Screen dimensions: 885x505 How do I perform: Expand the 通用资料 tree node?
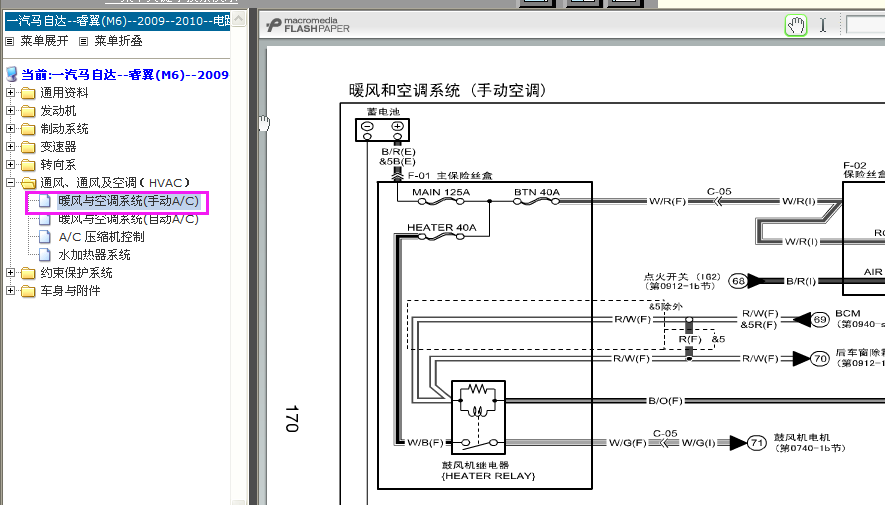tap(11, 93)
